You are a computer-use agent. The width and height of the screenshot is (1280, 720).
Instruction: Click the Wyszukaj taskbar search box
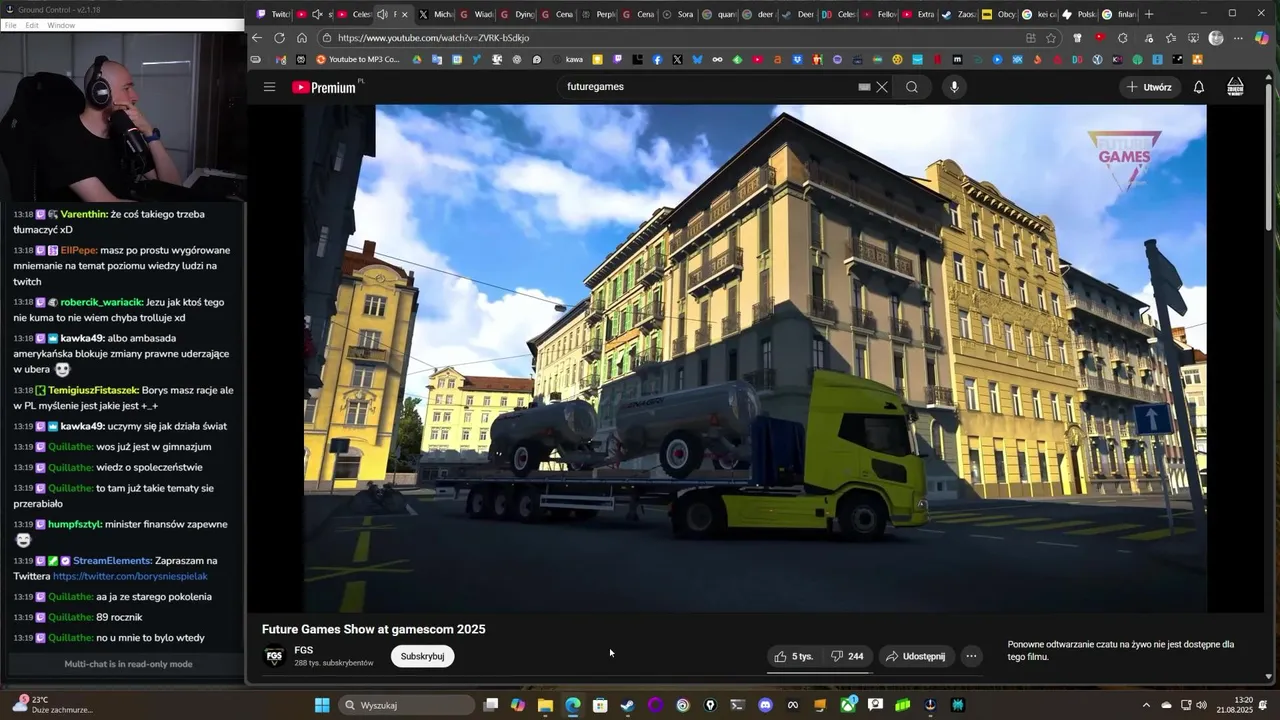tap(408, 705)
